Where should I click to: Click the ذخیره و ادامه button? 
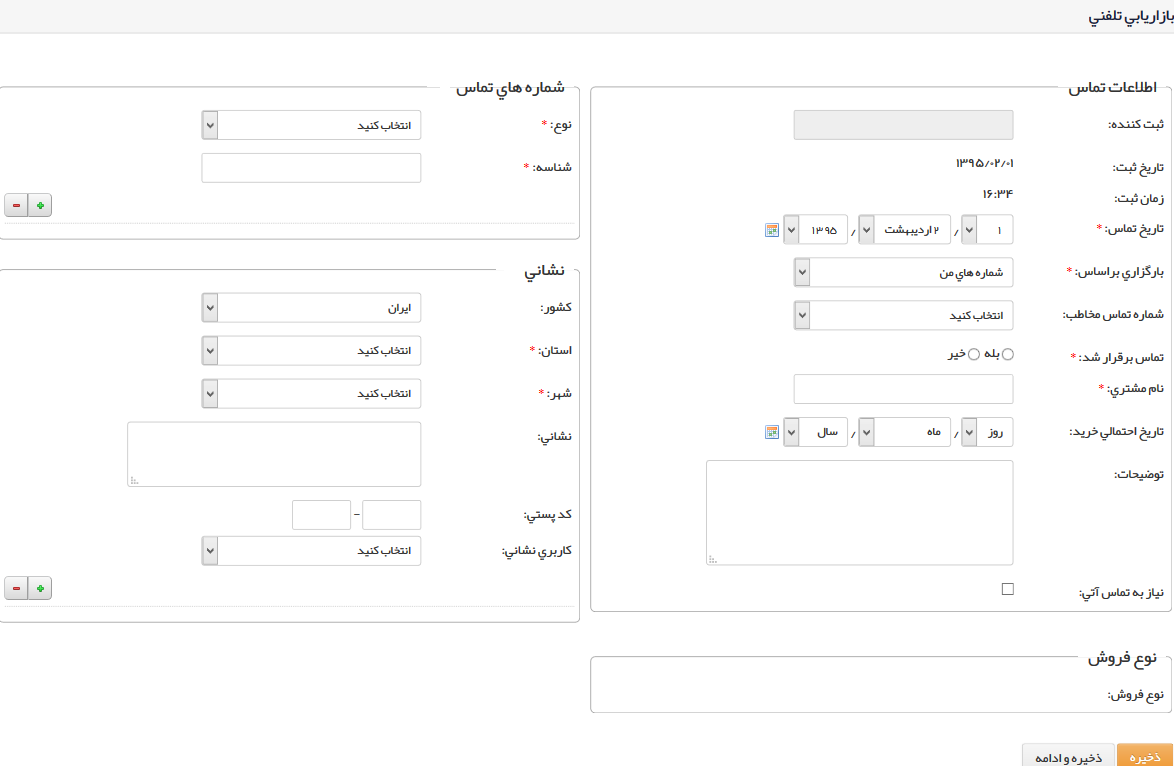point(1068,756)
